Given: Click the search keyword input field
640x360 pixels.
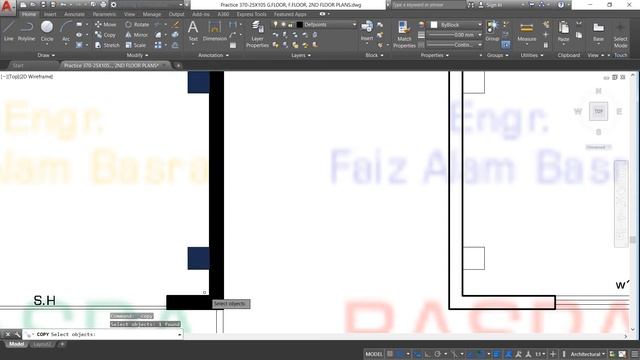Looking at the screenshot, I should point(429,4).
